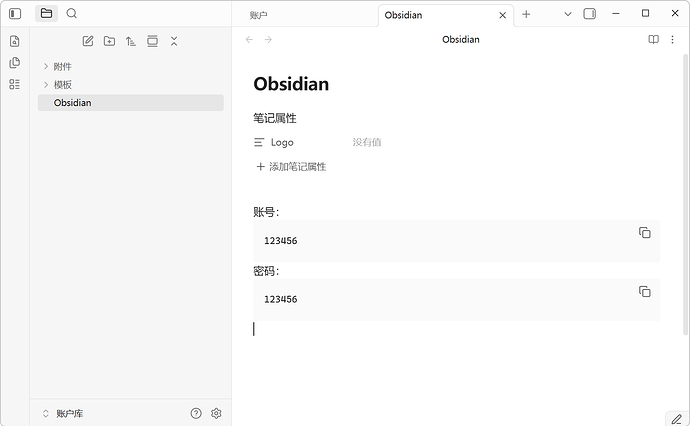Switch to reading view

click(653, 40)
